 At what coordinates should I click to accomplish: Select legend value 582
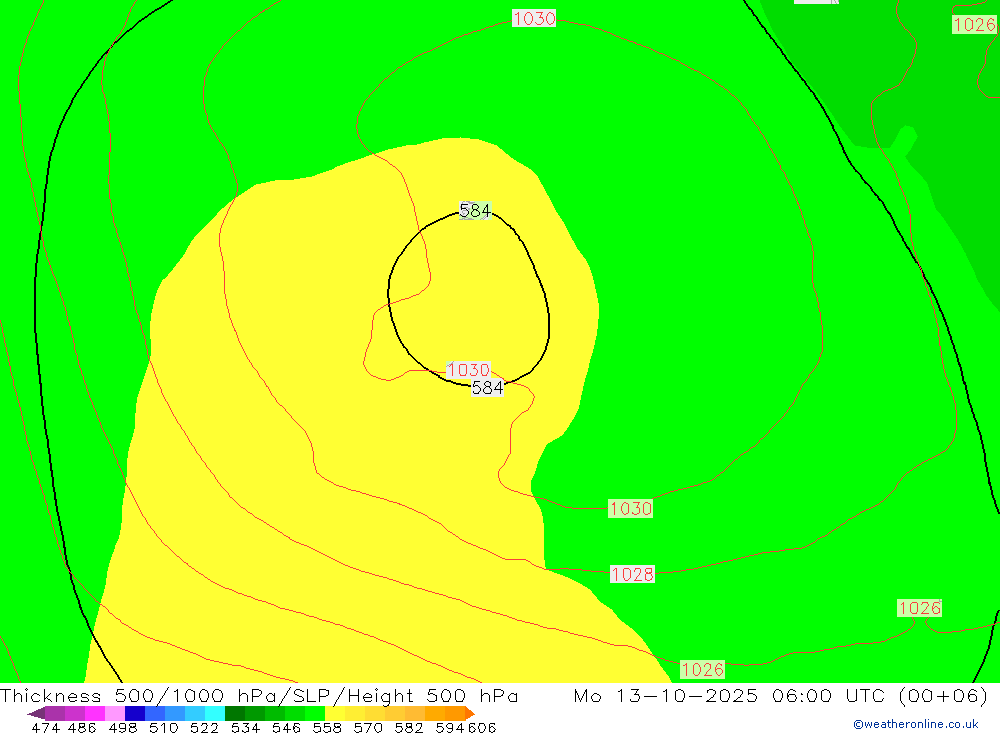click(409, 727)
